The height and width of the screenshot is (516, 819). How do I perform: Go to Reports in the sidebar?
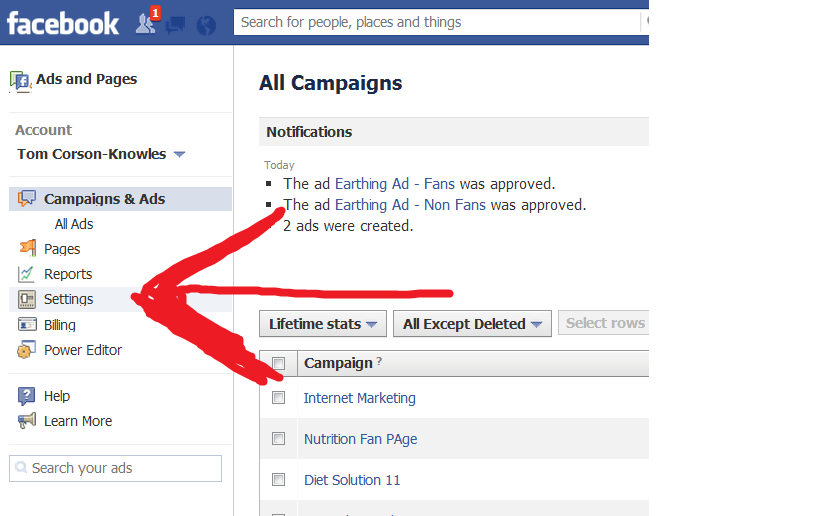(x=68, y=274)
